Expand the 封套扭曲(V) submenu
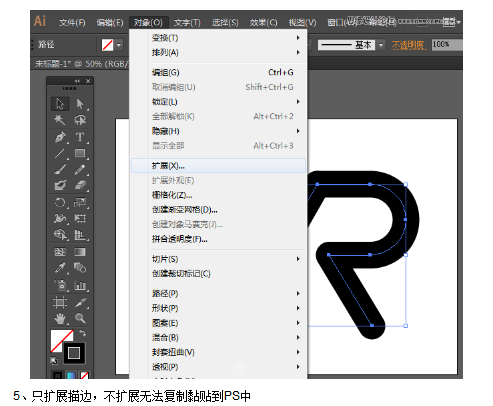The height and width of the screenshot is (406, 493). (218, 352)
